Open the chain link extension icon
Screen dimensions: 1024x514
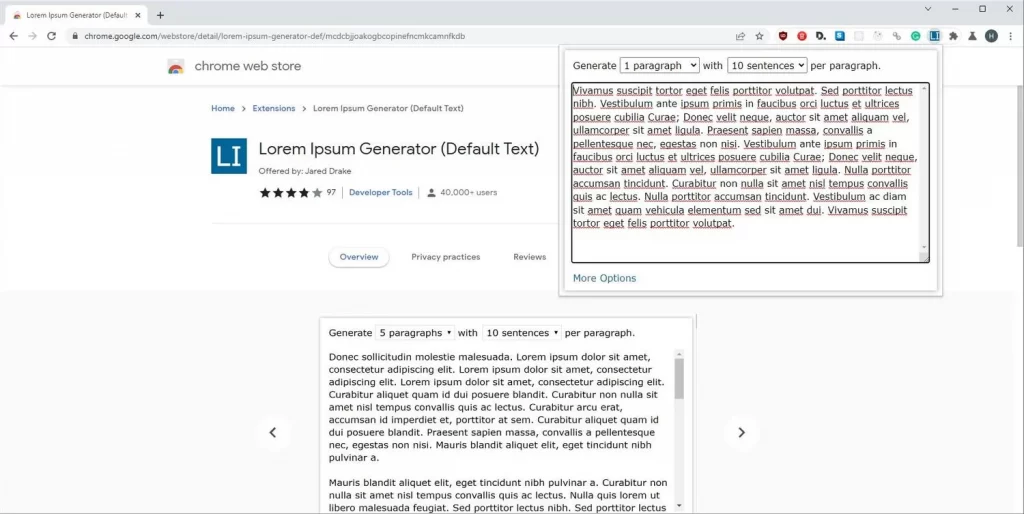tap(897, 36)
